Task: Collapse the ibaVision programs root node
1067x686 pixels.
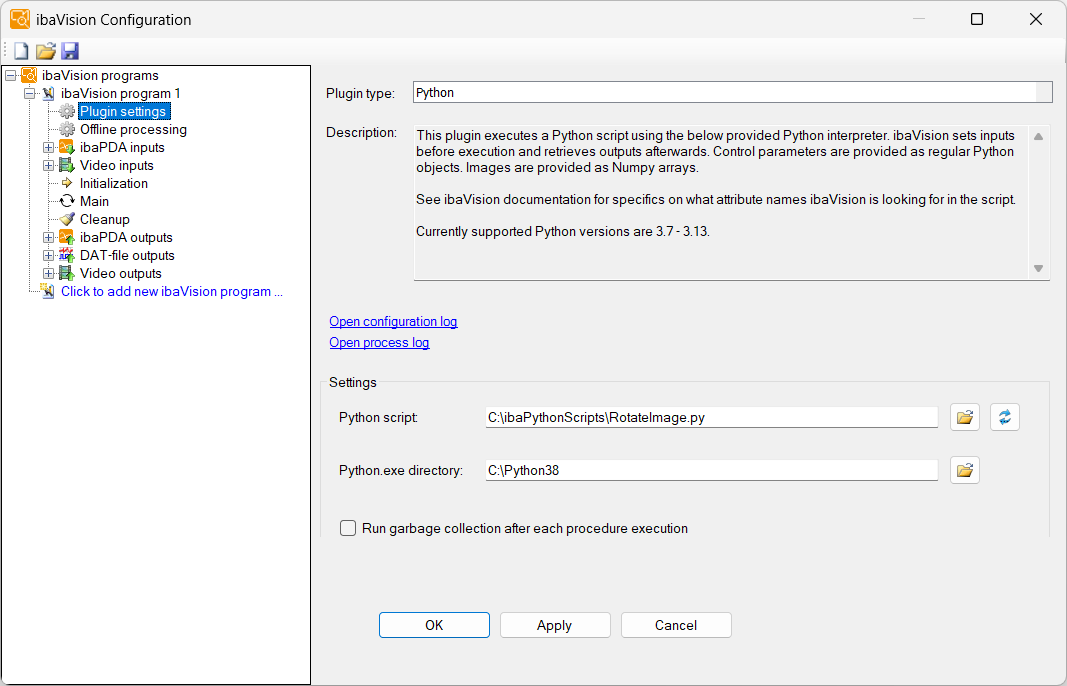Action: (x=10, y=76)
